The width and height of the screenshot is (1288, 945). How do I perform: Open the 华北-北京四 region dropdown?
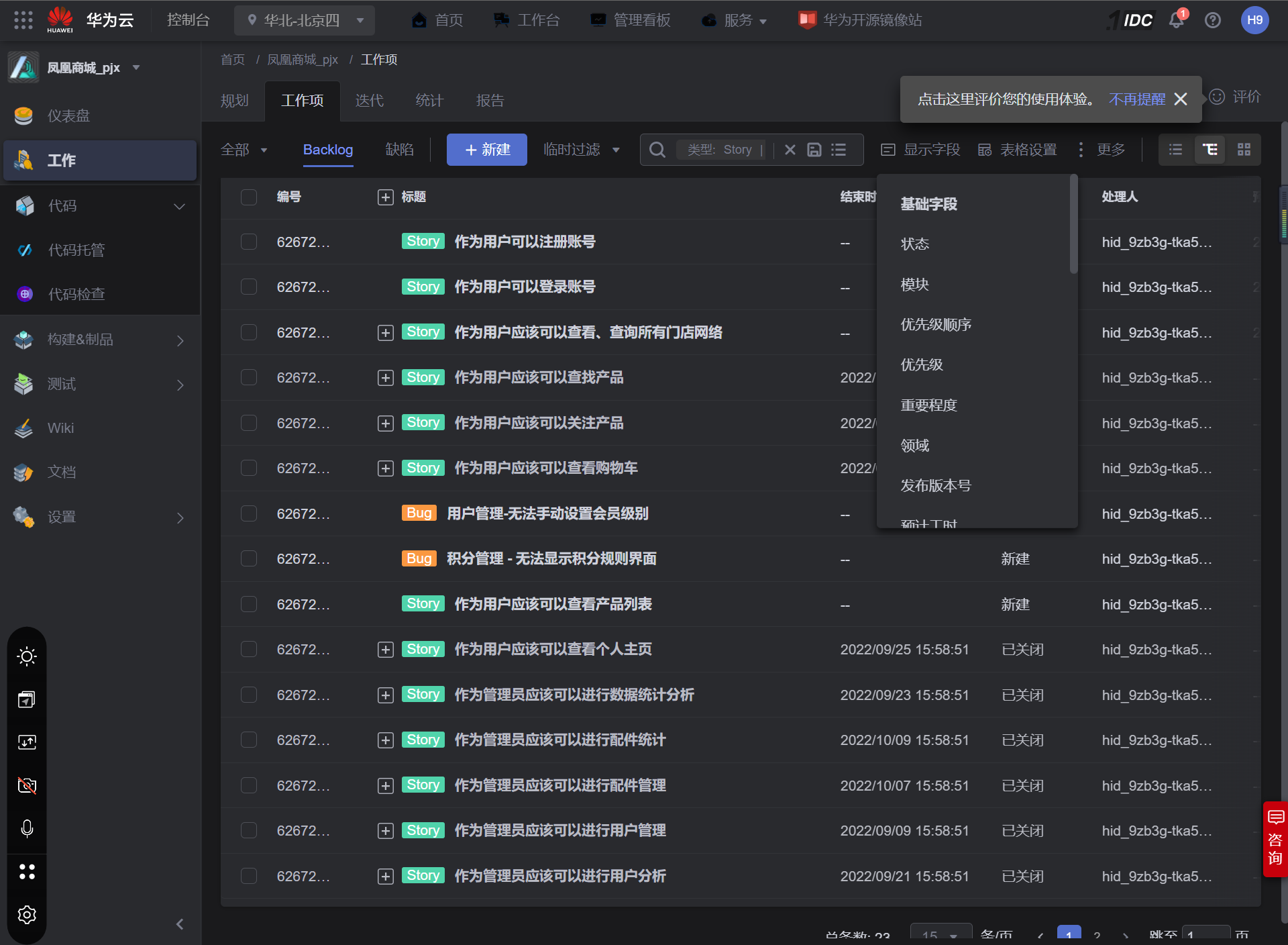[x=304, y=20]
